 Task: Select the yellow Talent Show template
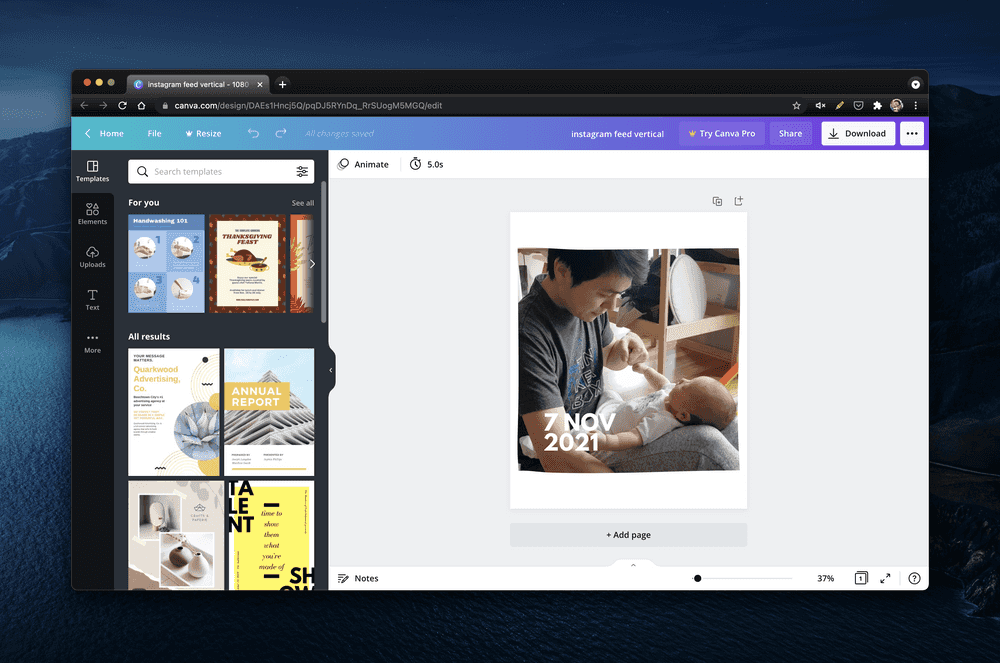(271, 536)
